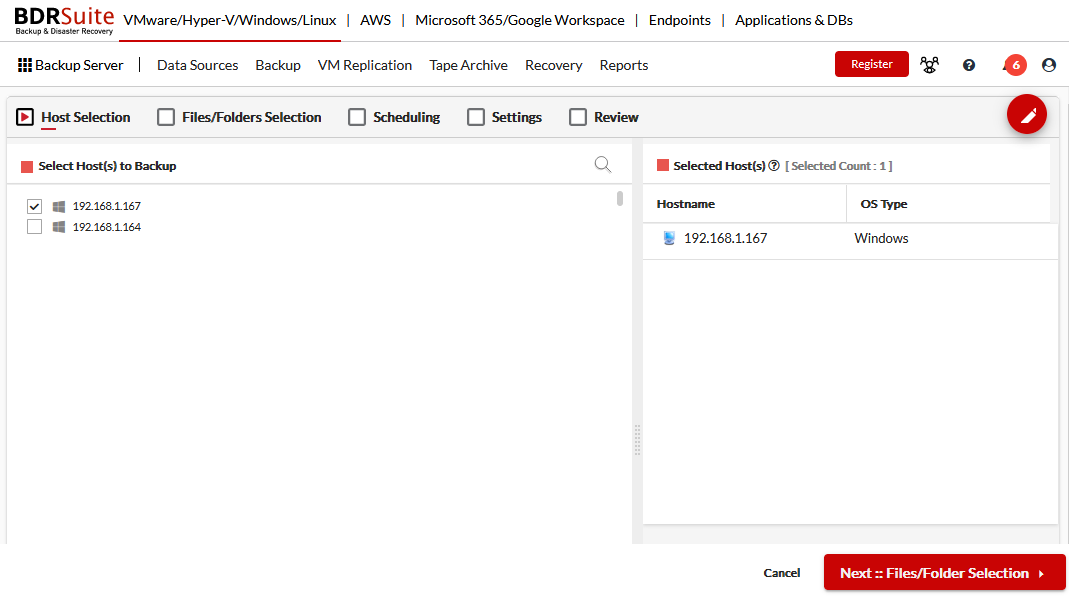Viewport: 1069px width, 598px height.
Task: Open the Recovery menu
Action: pyautogui.click(x=553, y=65)
